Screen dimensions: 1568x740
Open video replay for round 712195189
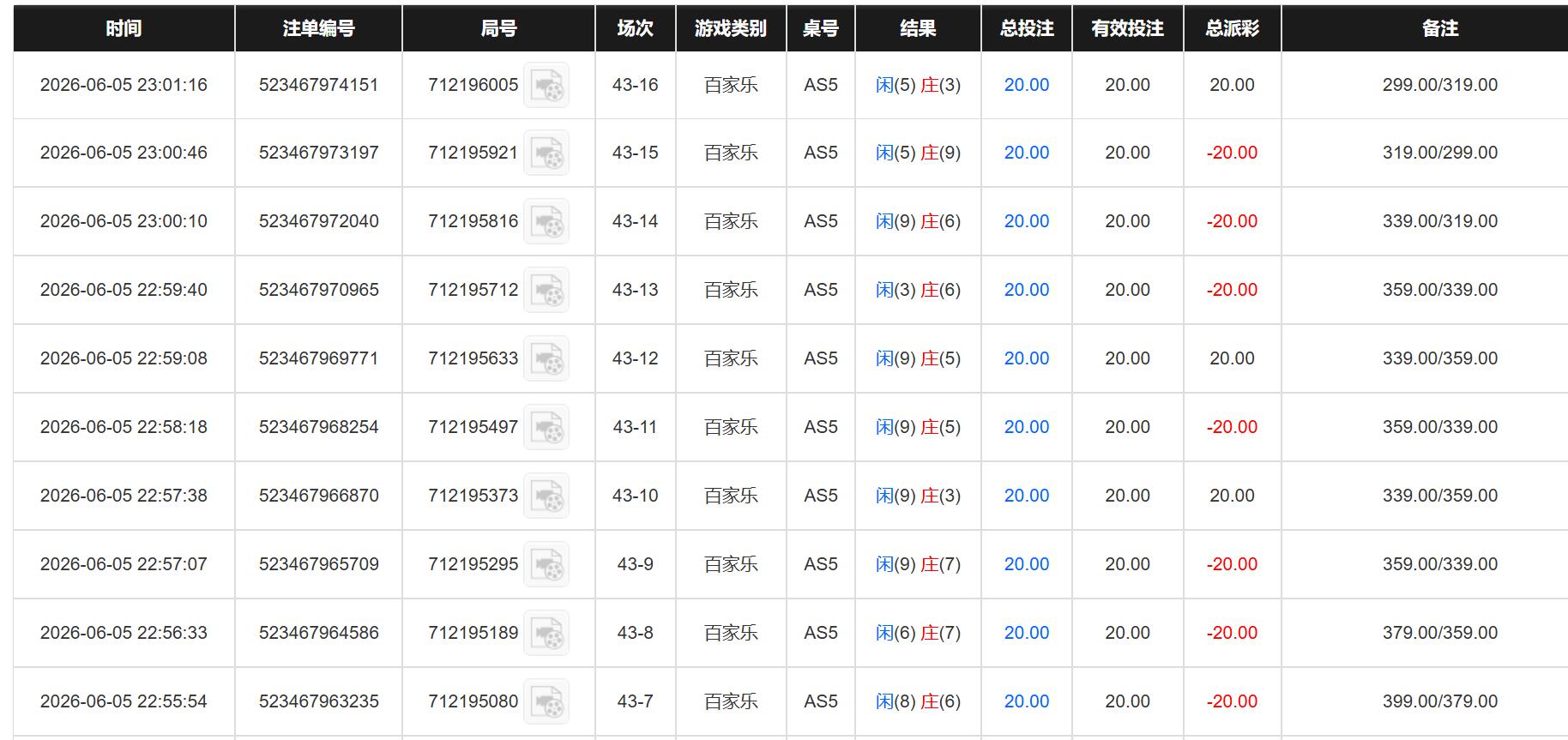[x=546, y=634]
